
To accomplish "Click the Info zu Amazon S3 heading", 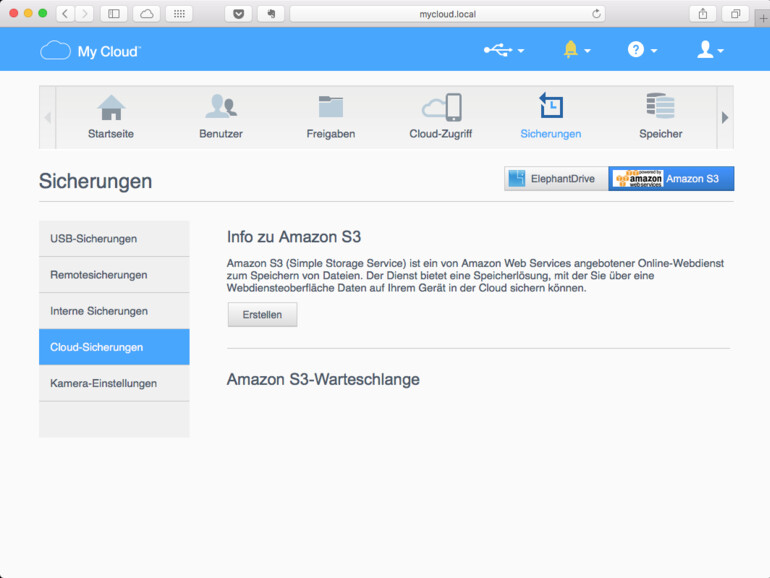I will 294,237.
